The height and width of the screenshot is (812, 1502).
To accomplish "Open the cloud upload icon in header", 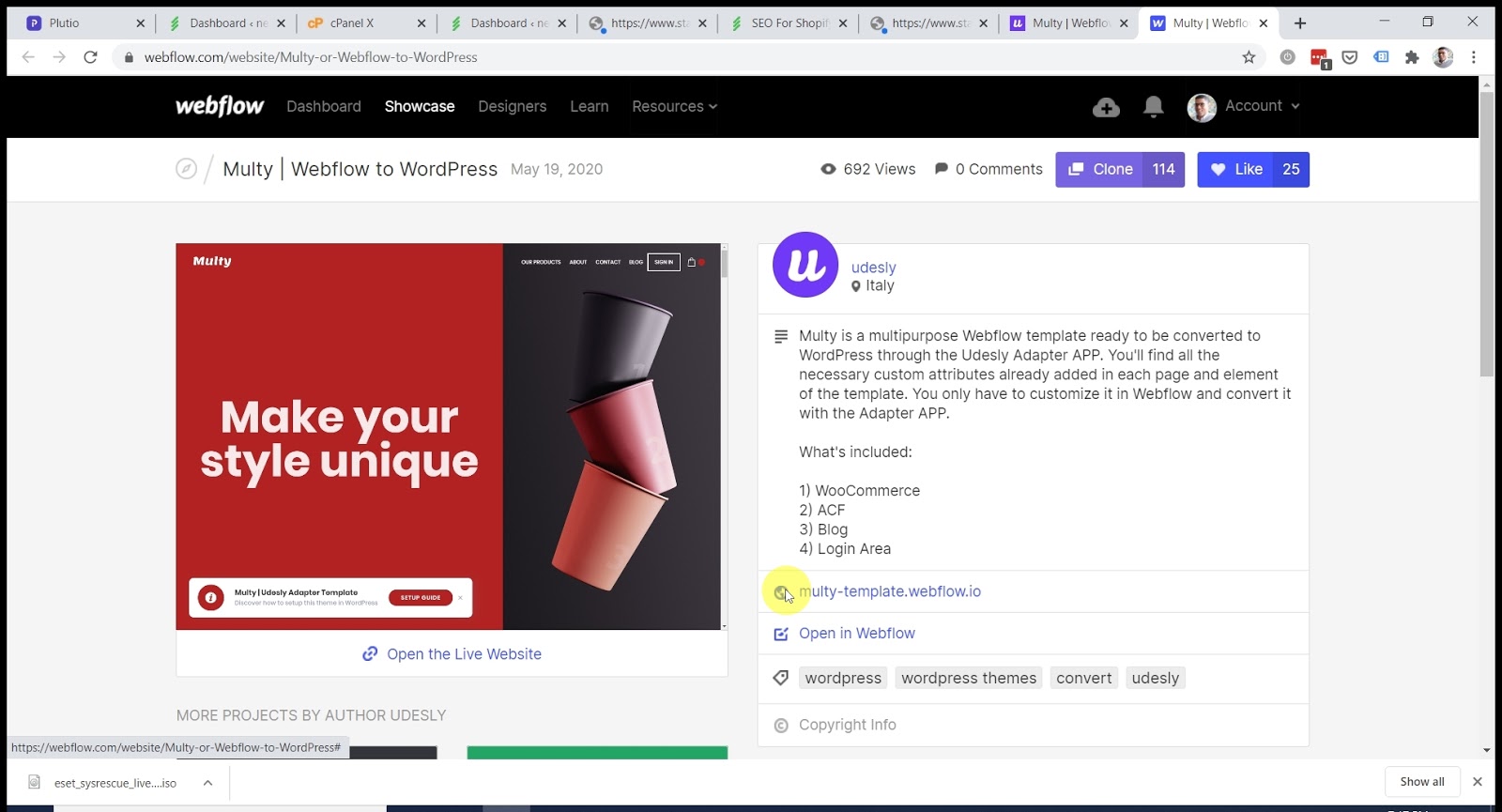I will click(x=1106, y=107).
